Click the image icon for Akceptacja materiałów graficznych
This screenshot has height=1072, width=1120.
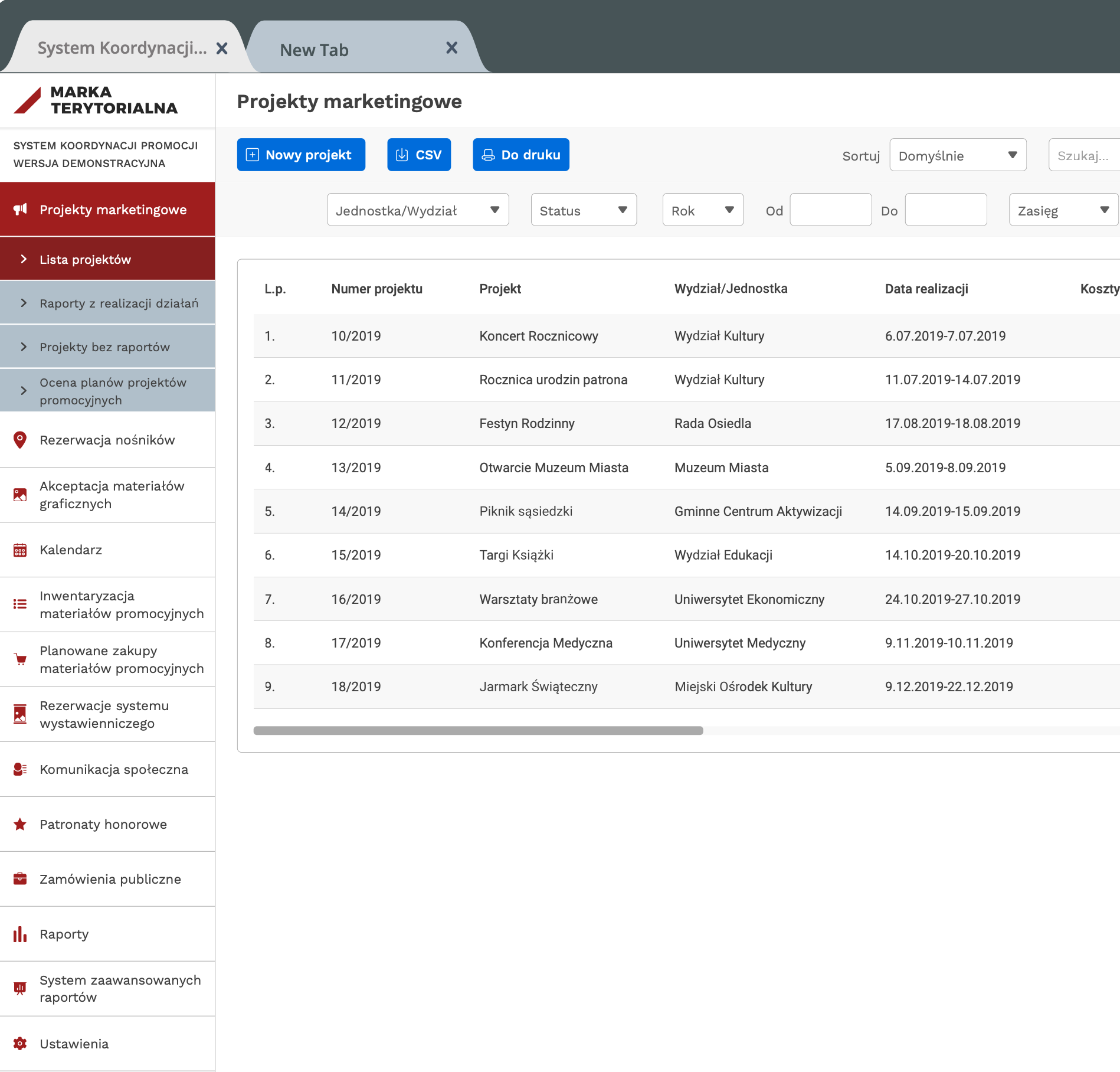click(20, 495)
